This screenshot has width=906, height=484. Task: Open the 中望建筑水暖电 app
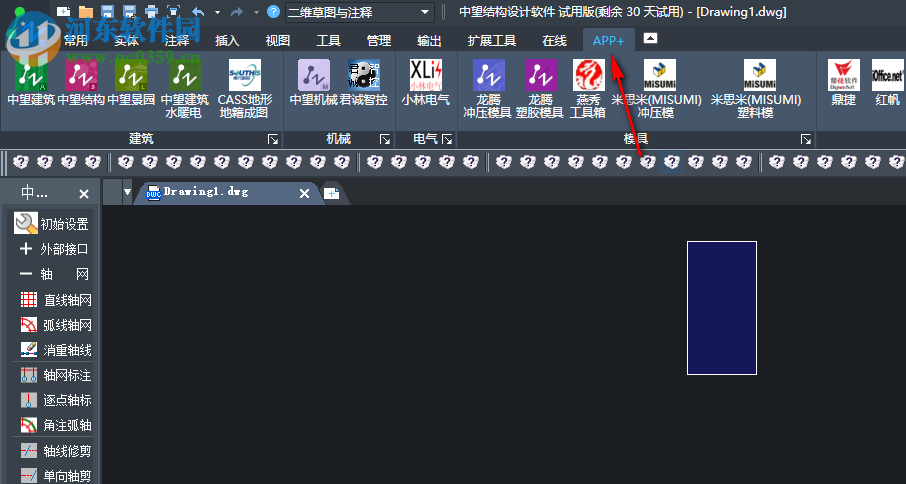[184, 89]
